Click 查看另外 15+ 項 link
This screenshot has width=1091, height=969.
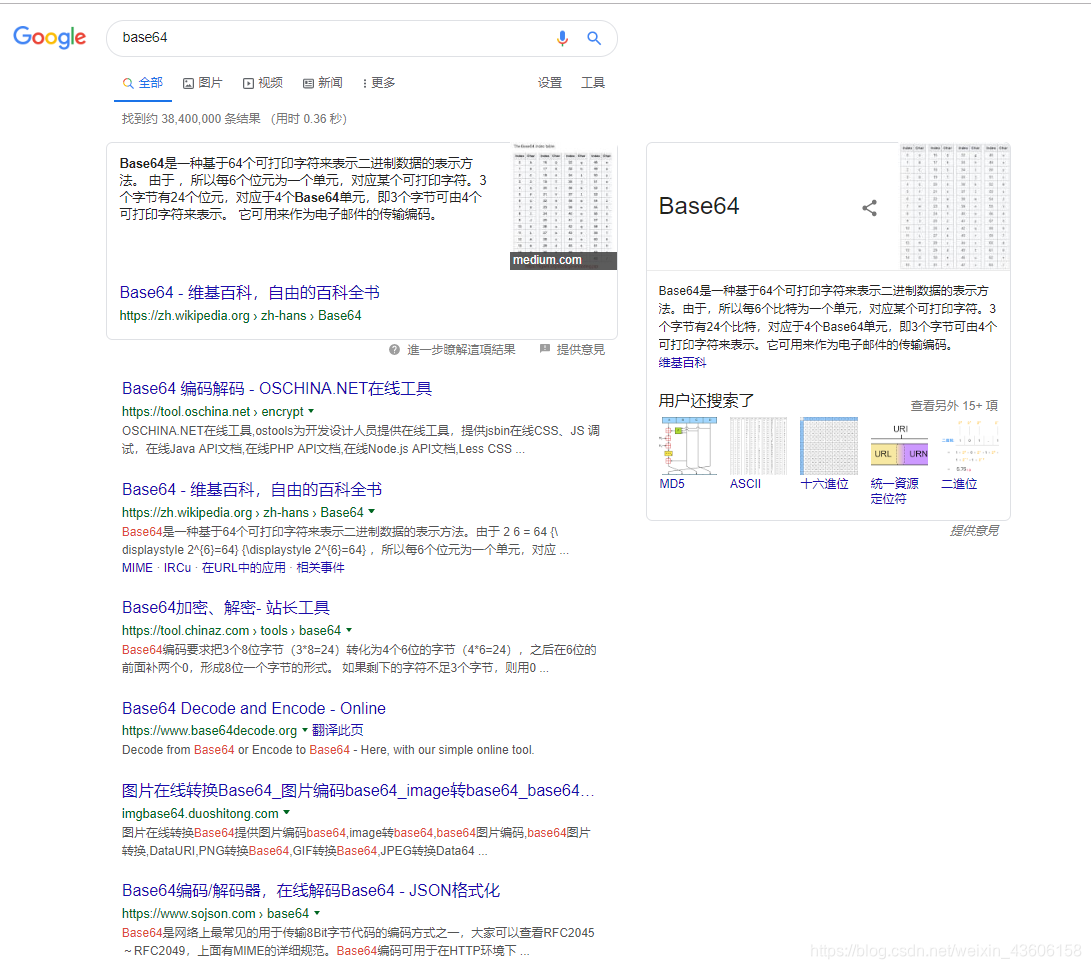(955, 406)
